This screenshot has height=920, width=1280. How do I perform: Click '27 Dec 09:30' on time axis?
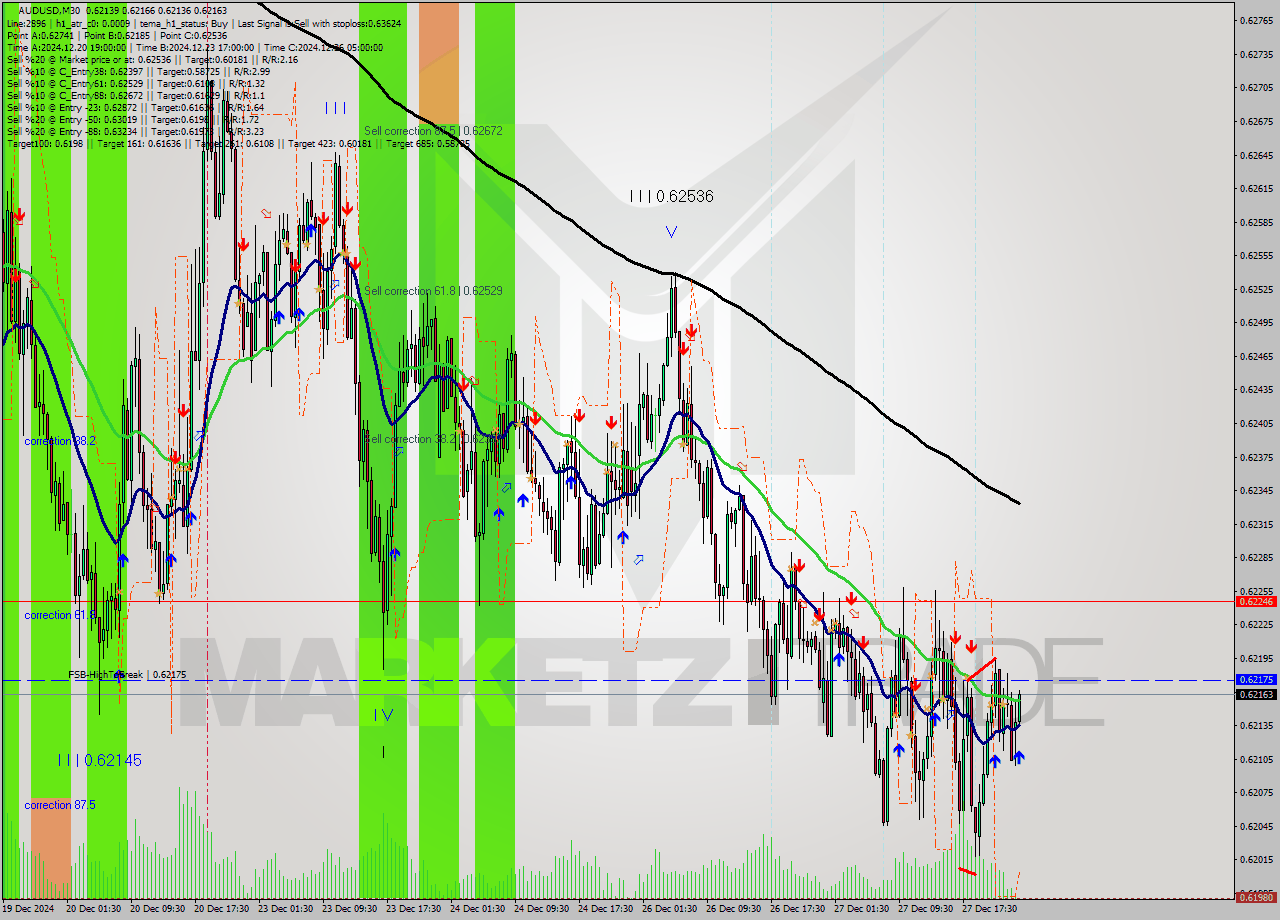925,909
